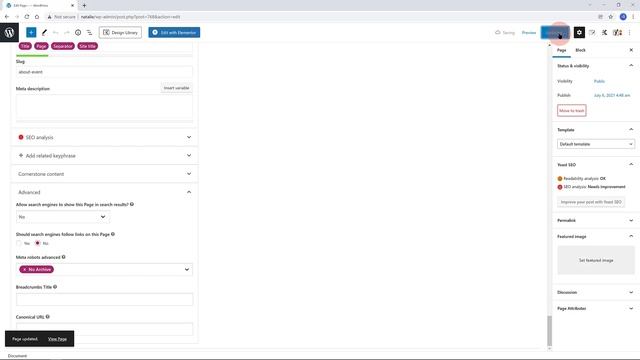Toggle the settings gear sidebar

pyautogui.click(x=579, y=32)
